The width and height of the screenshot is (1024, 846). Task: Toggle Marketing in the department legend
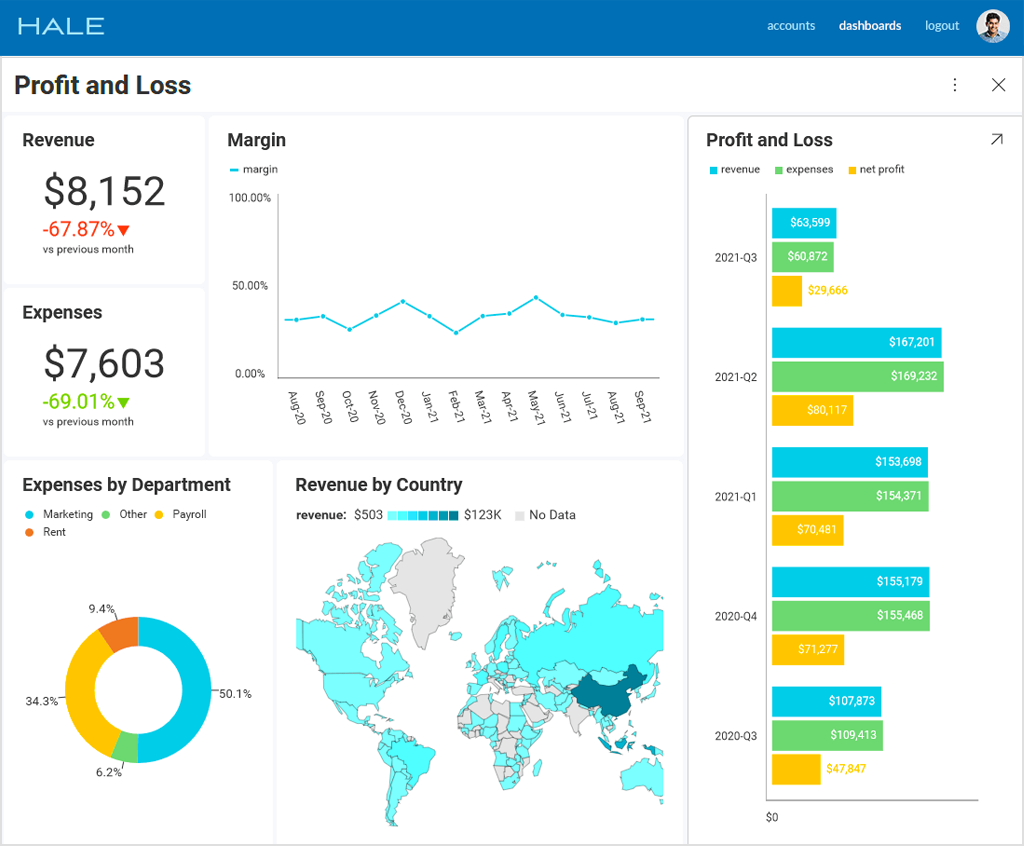[60, 514]
